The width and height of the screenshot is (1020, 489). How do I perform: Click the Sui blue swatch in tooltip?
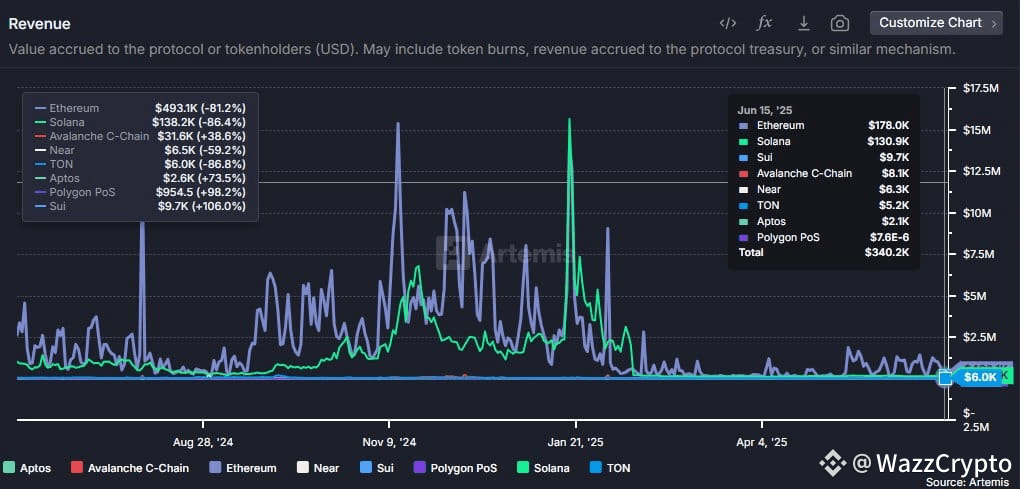(744, 157)
